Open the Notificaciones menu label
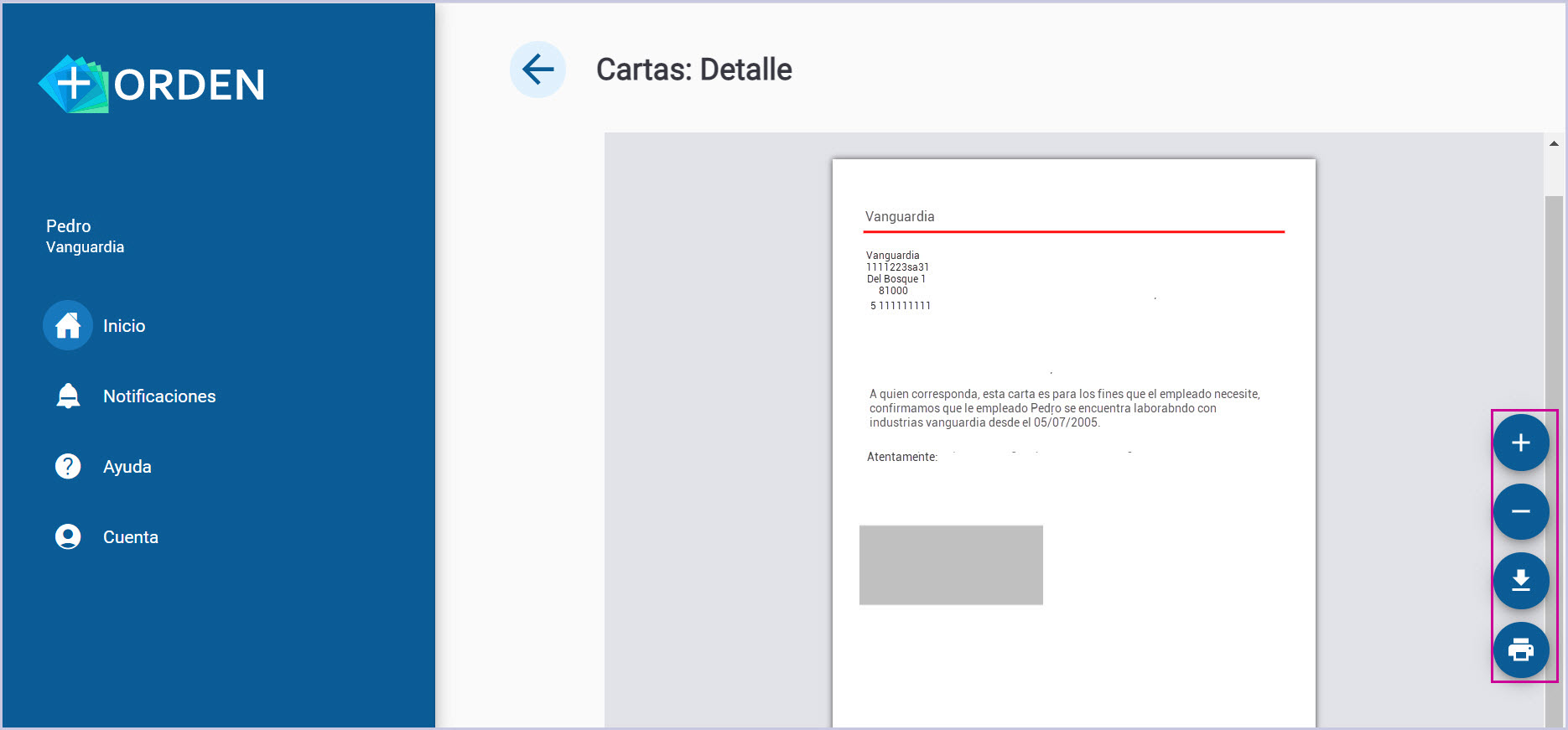The width and height of the screenshot is (1568, 730). [159, 396]
